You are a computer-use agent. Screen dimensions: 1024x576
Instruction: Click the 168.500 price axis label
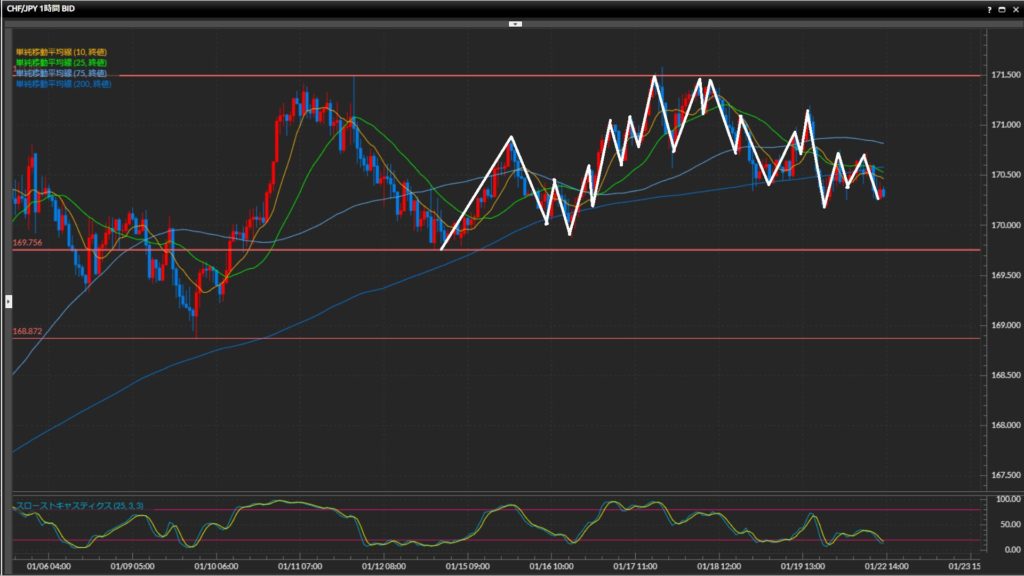tap(1003, 375)
